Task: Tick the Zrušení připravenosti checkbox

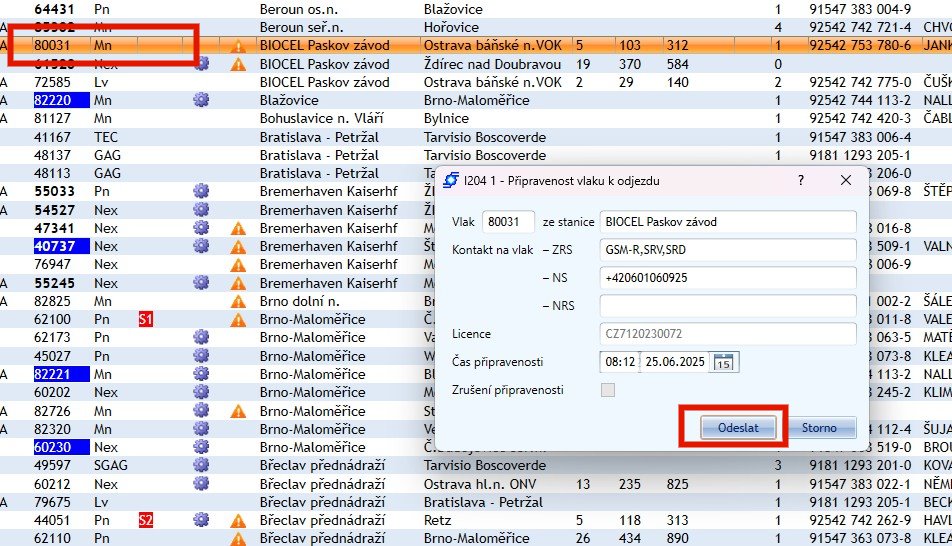Action: pyautogui.click(x=607, y=390)
